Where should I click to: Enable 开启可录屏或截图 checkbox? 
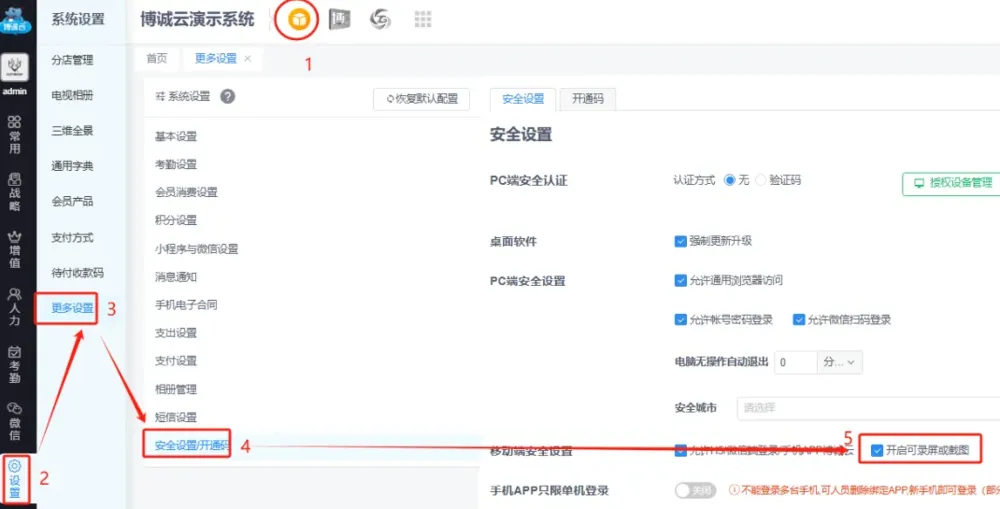[877, 450]
